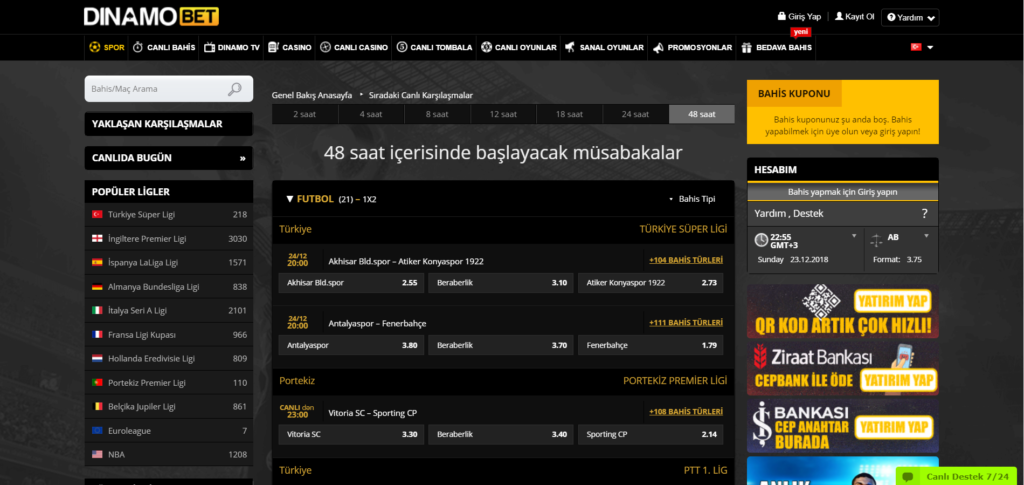
Task: Expand the Popüler Ligler header
Action: pos(168,192)
